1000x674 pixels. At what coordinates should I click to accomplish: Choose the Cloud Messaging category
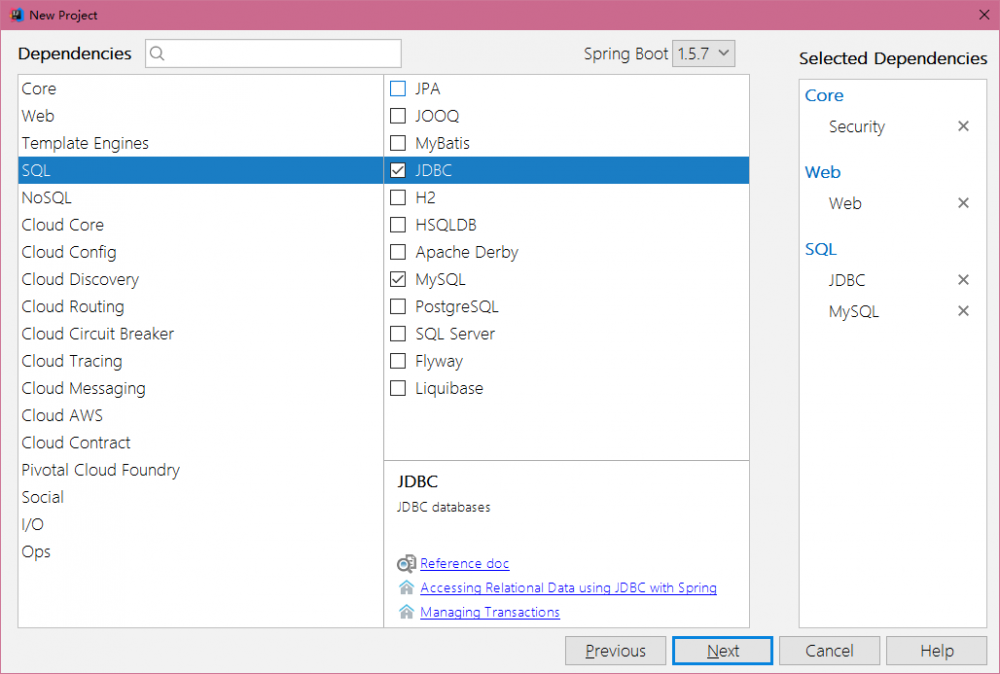click(x=83, y=388)
